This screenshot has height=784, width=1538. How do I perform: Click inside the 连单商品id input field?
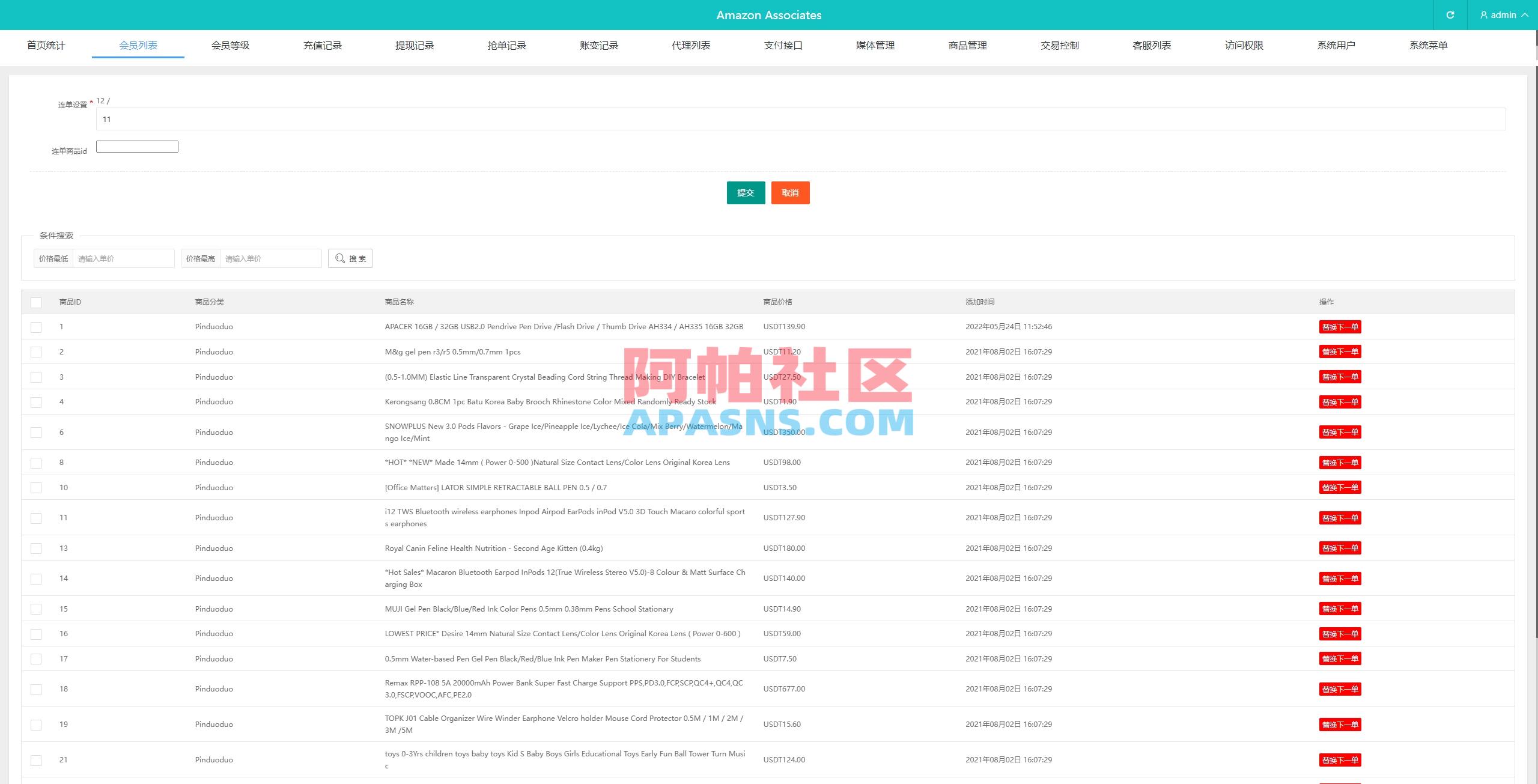coord(137,146)
